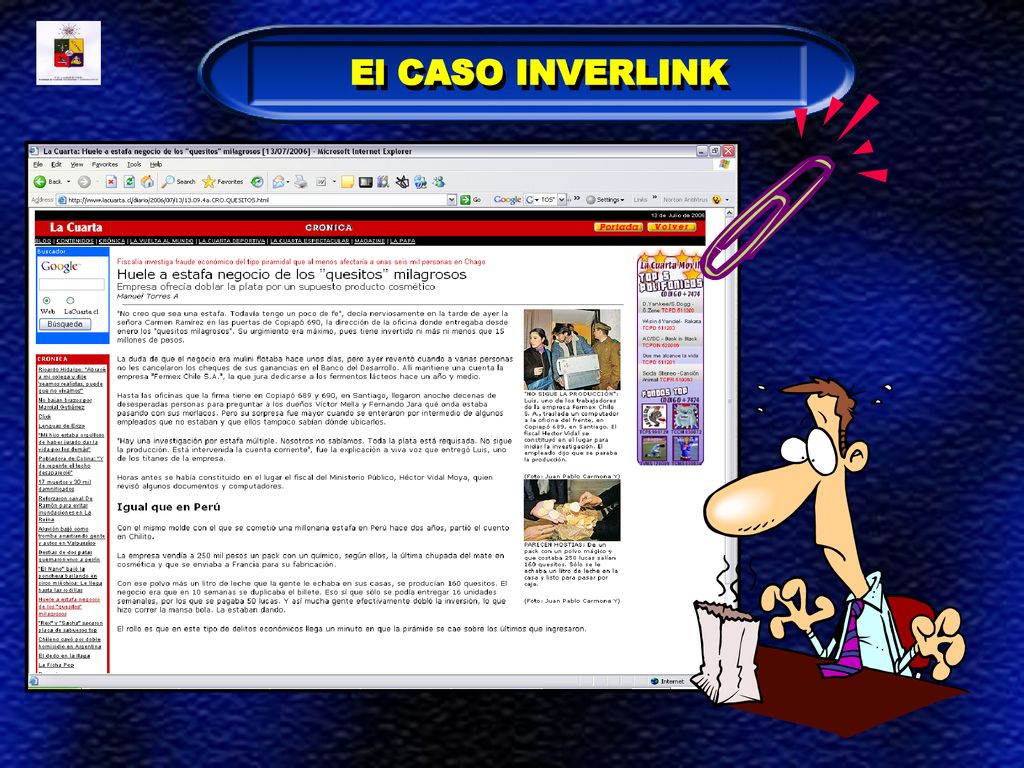This screenshot has height=768, width=1024.
Task: Click the Google search text field in Buscador
Action: coord(72,284)
